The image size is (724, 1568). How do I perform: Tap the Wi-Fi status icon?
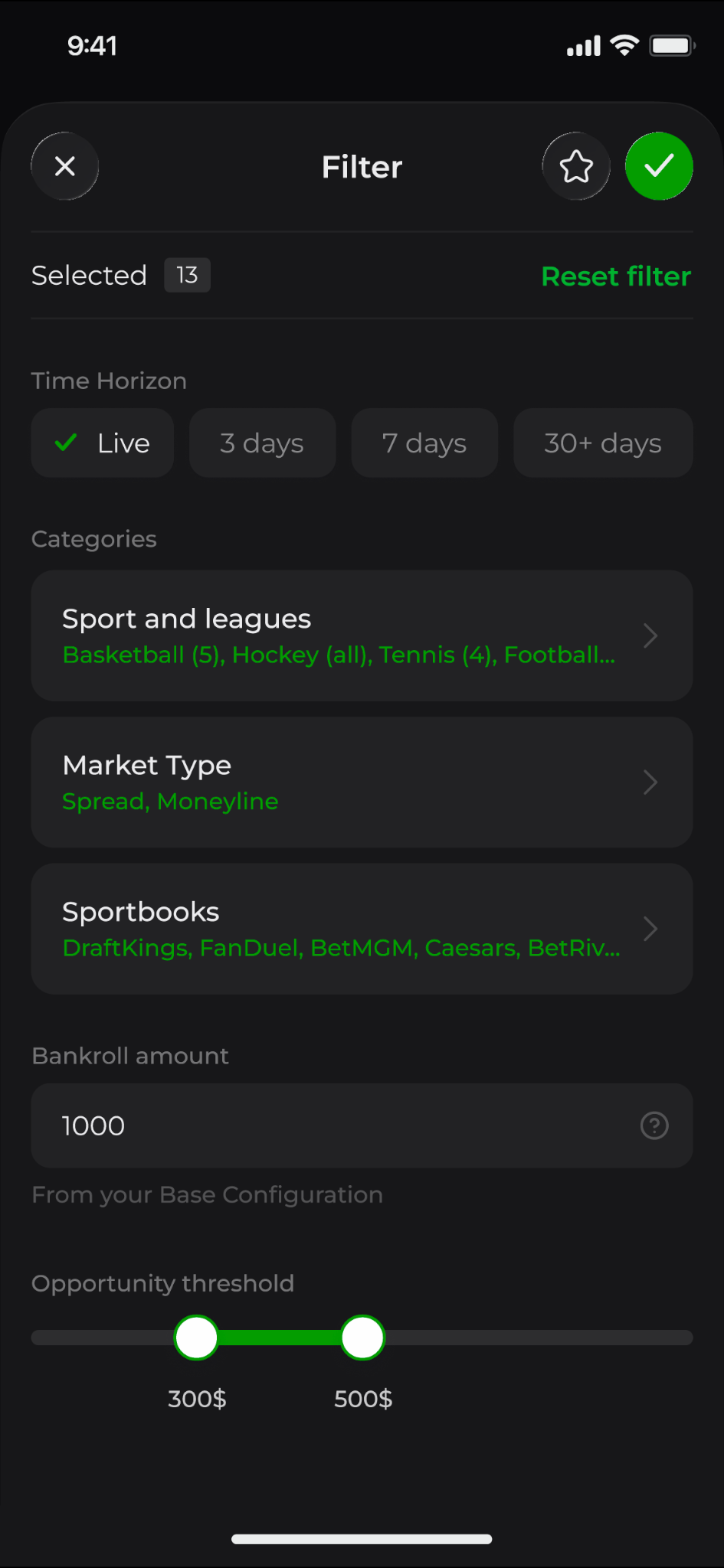[624, 46]
